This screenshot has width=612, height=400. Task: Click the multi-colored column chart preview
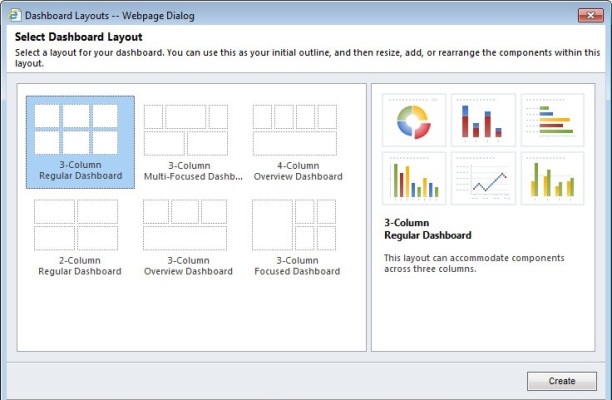412,178
